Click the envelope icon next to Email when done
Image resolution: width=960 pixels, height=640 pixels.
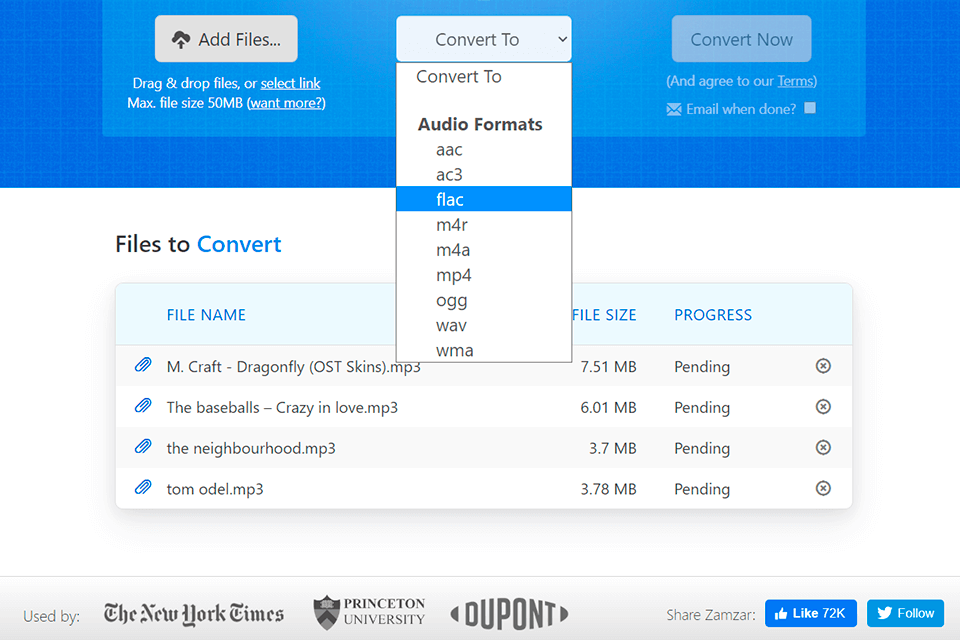click(676, 109)
